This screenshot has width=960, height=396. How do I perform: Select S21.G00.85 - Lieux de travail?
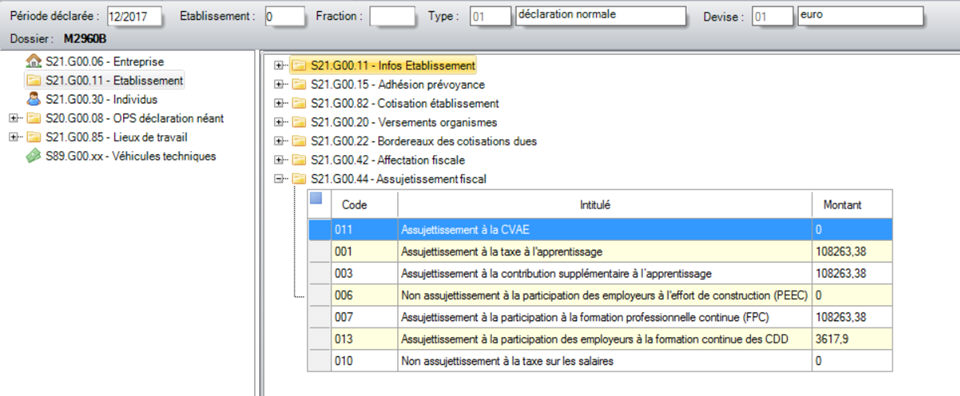point(116,137)
